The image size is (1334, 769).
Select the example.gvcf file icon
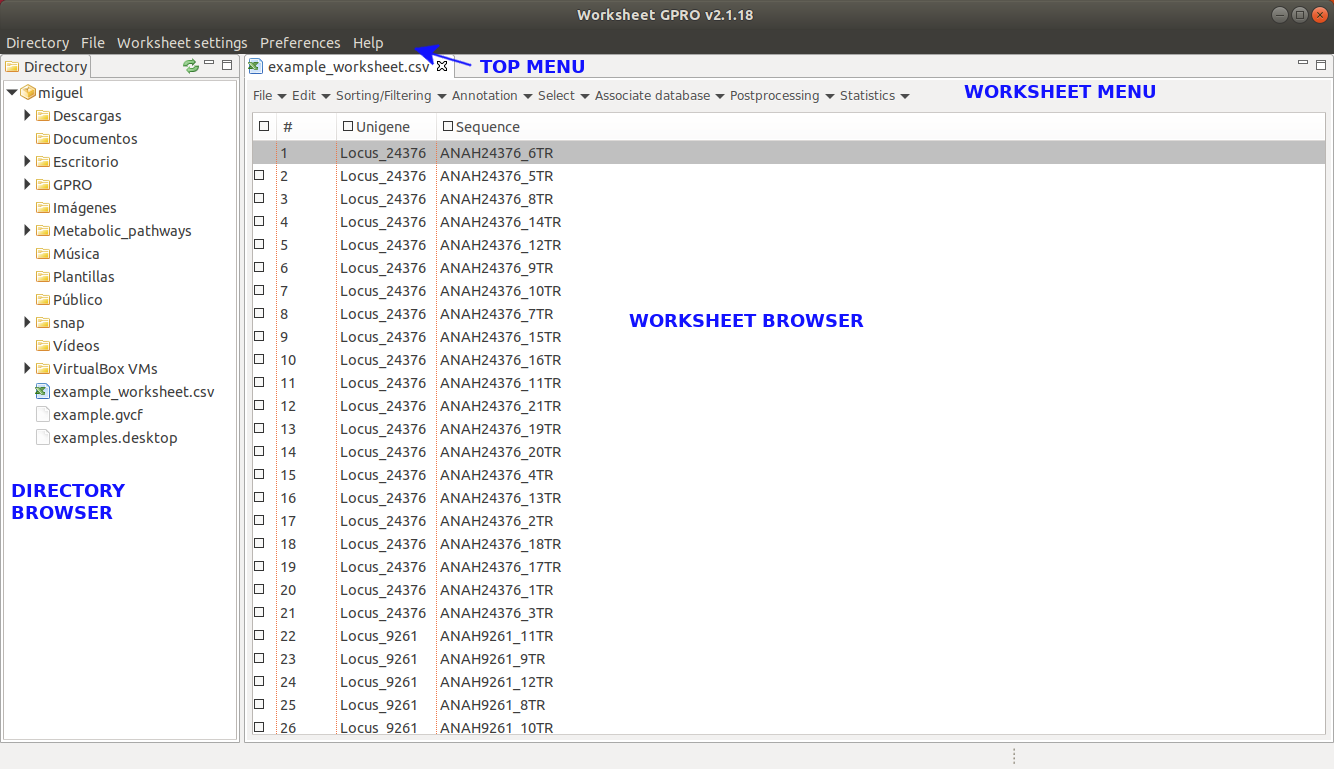point(43,415)
